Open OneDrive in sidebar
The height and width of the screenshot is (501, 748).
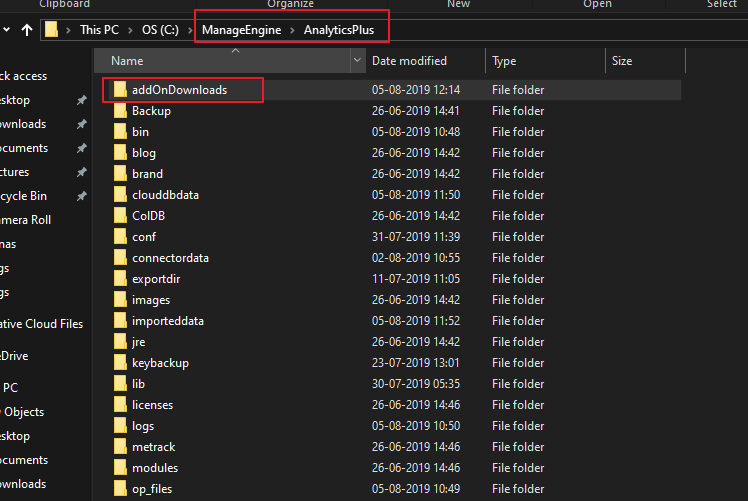[x=14, y=356]
